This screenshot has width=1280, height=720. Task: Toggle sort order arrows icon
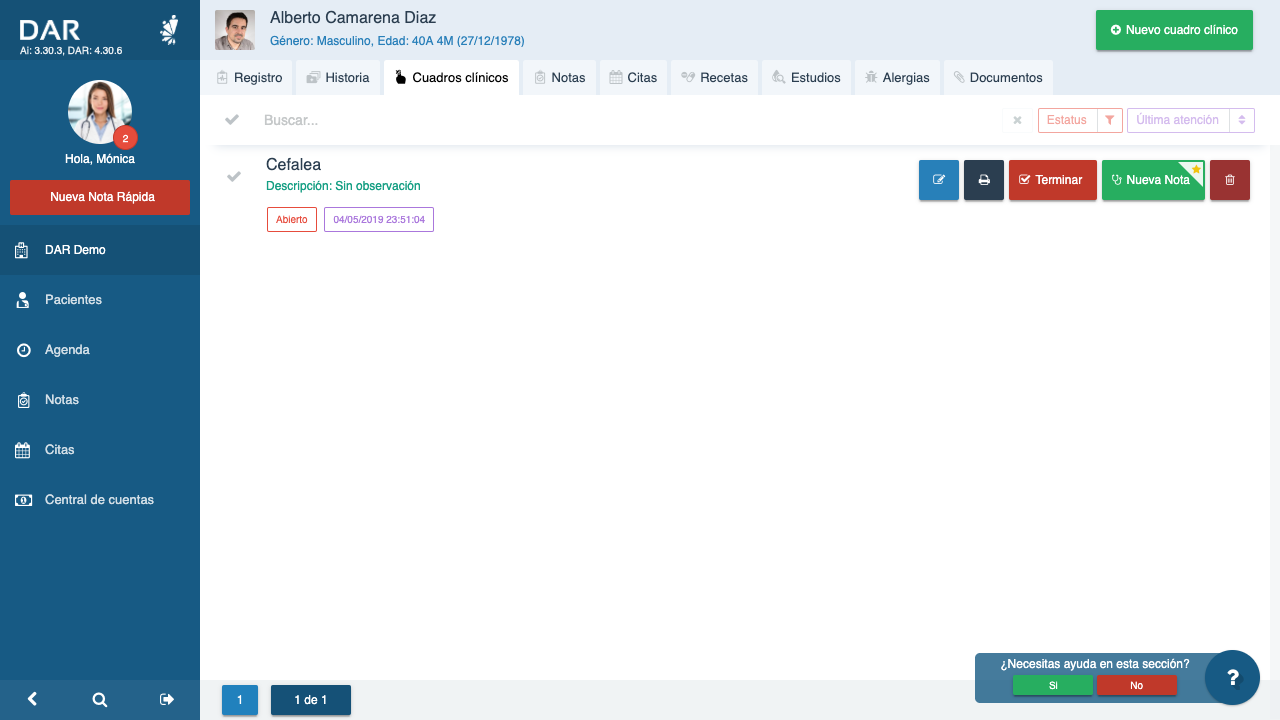point(1242,120)
